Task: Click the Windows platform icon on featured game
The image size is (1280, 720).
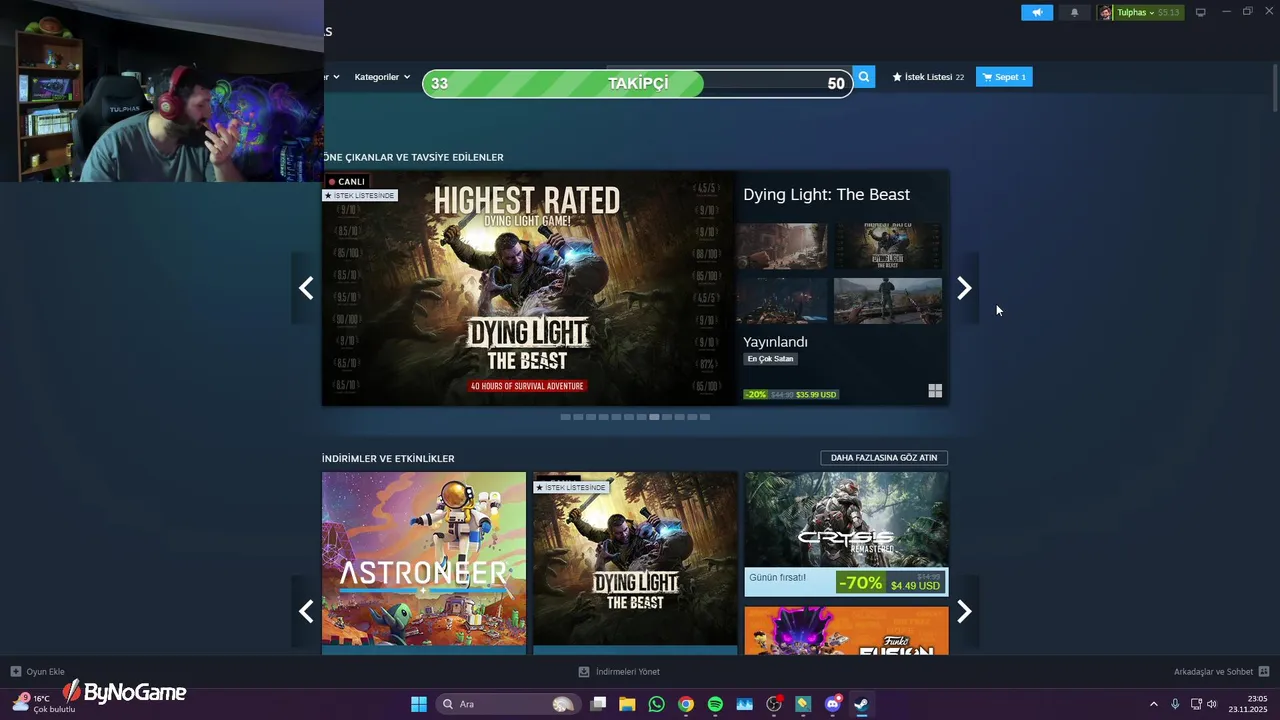Action: tap(935, 391)
